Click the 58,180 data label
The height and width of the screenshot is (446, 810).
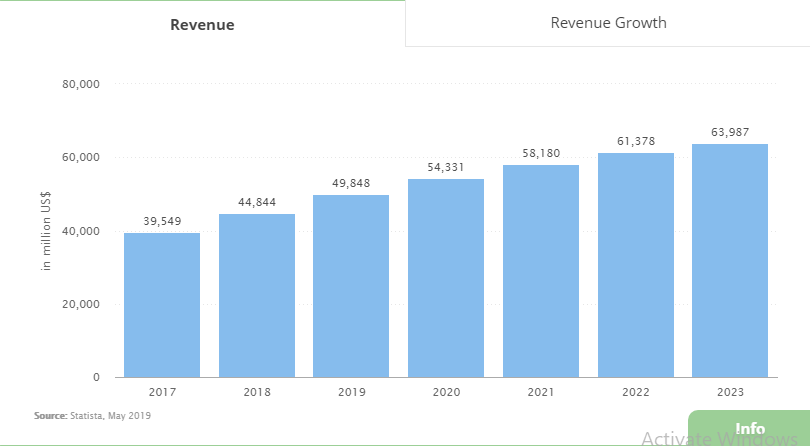[541, 153]
